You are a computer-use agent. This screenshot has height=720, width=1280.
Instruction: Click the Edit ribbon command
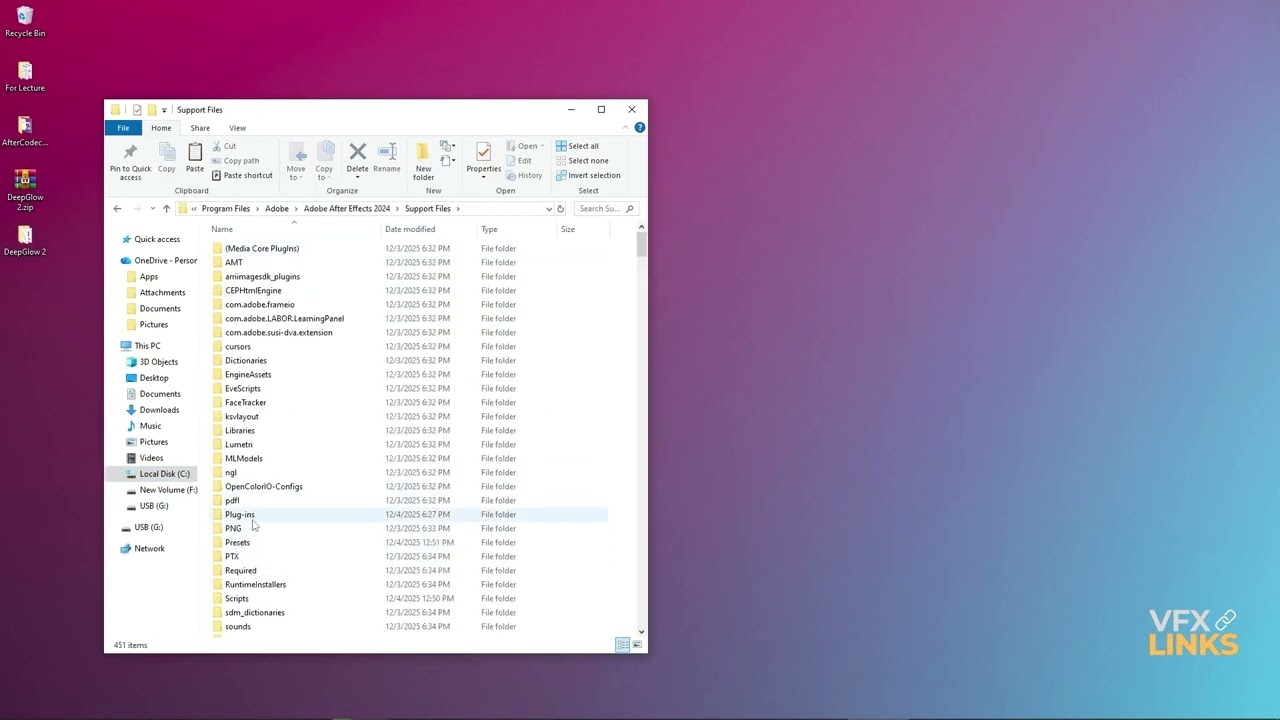[519, 160]
